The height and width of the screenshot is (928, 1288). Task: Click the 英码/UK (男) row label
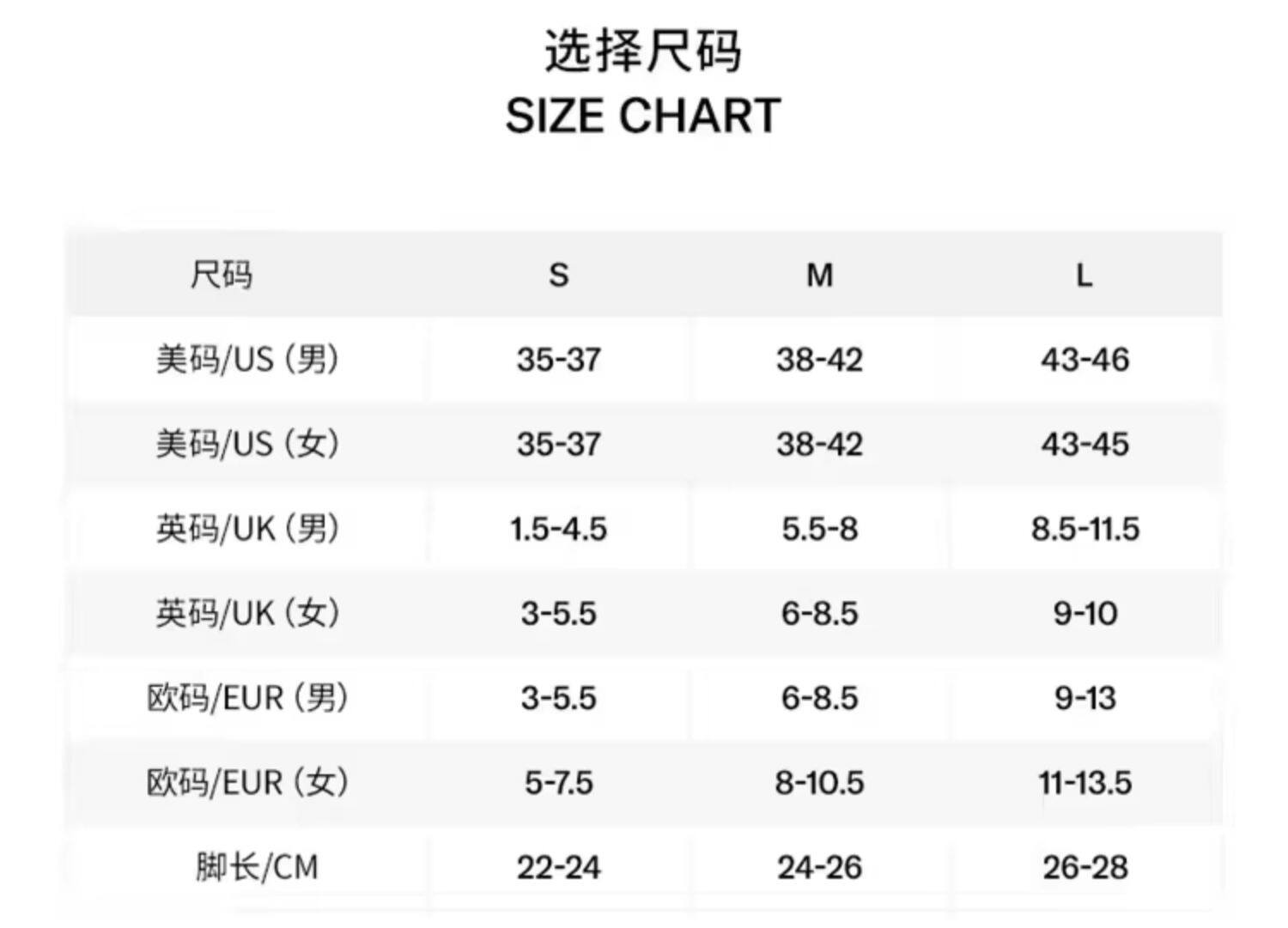tap(247, 529)
